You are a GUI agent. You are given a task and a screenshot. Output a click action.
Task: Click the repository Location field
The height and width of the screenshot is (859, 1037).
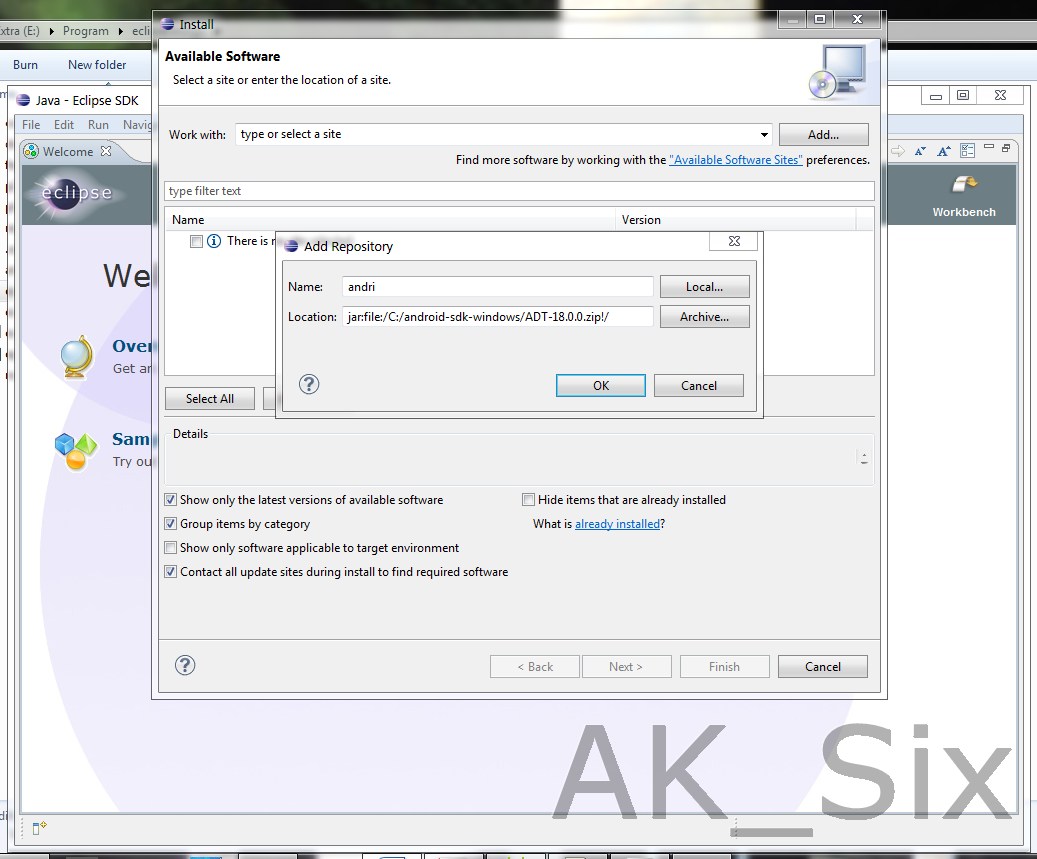[497, 317]
